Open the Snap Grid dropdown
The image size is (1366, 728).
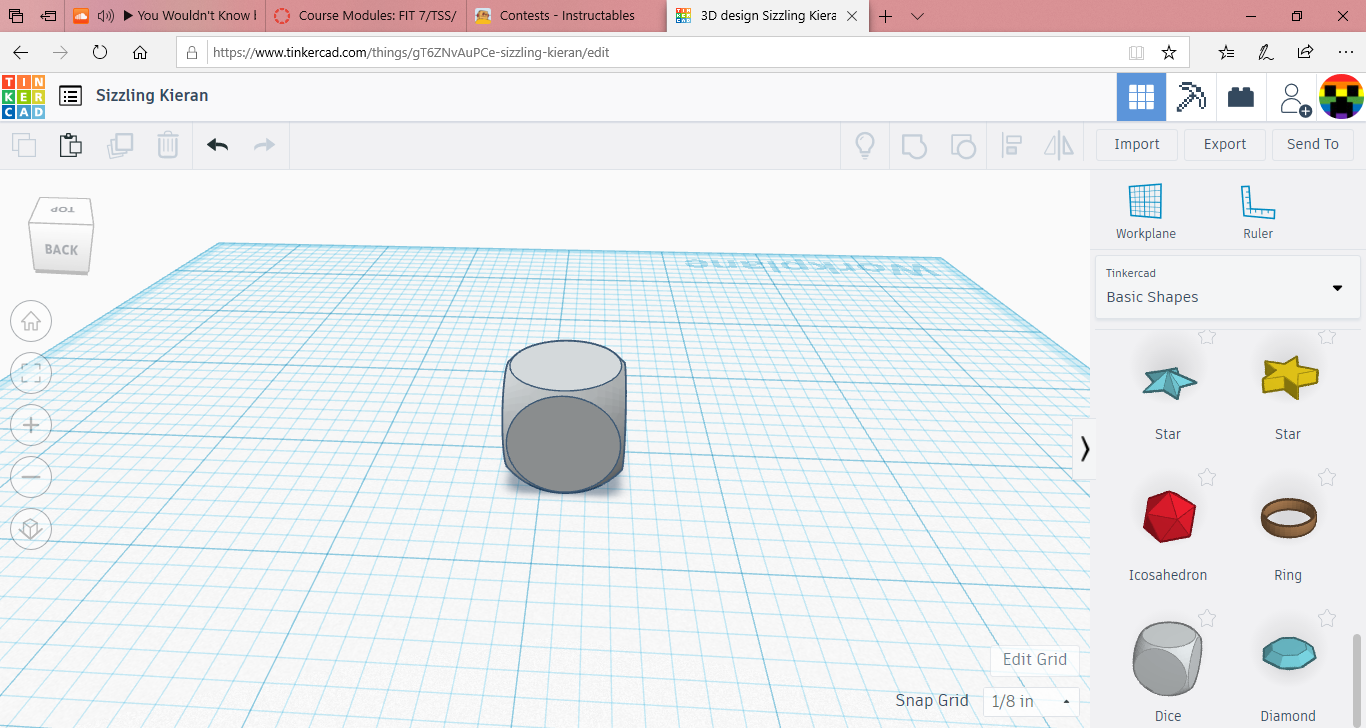(1031, 701)
